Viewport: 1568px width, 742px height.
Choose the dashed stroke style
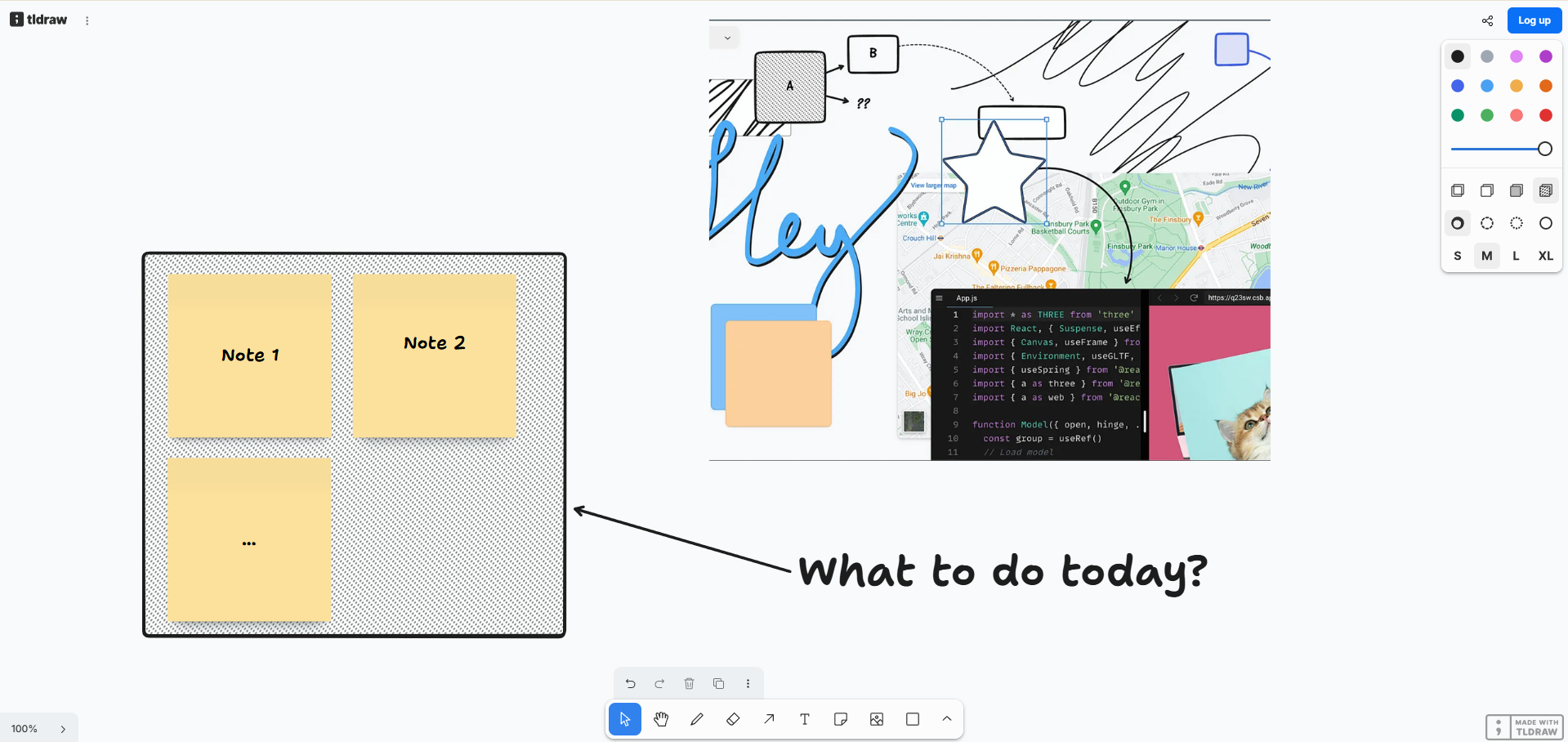(x=1487, y=223)
